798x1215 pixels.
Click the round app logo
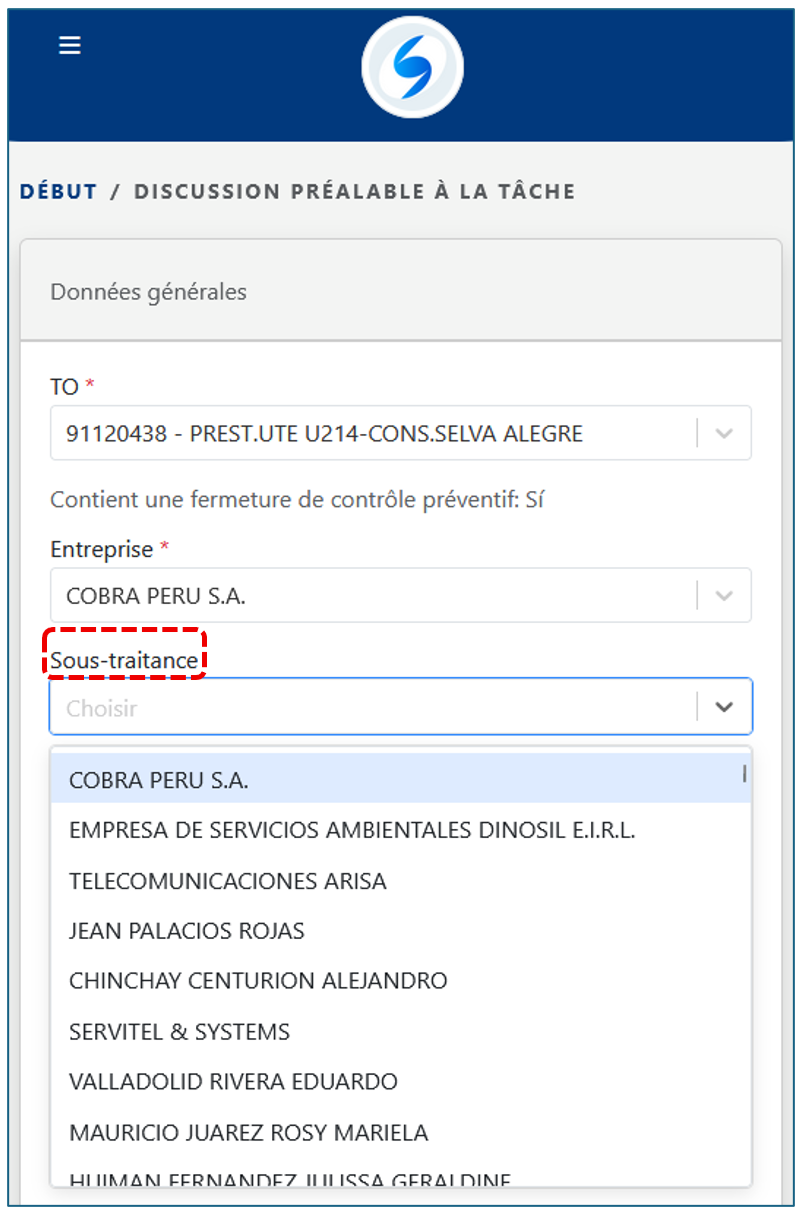[x=412, y=67]
